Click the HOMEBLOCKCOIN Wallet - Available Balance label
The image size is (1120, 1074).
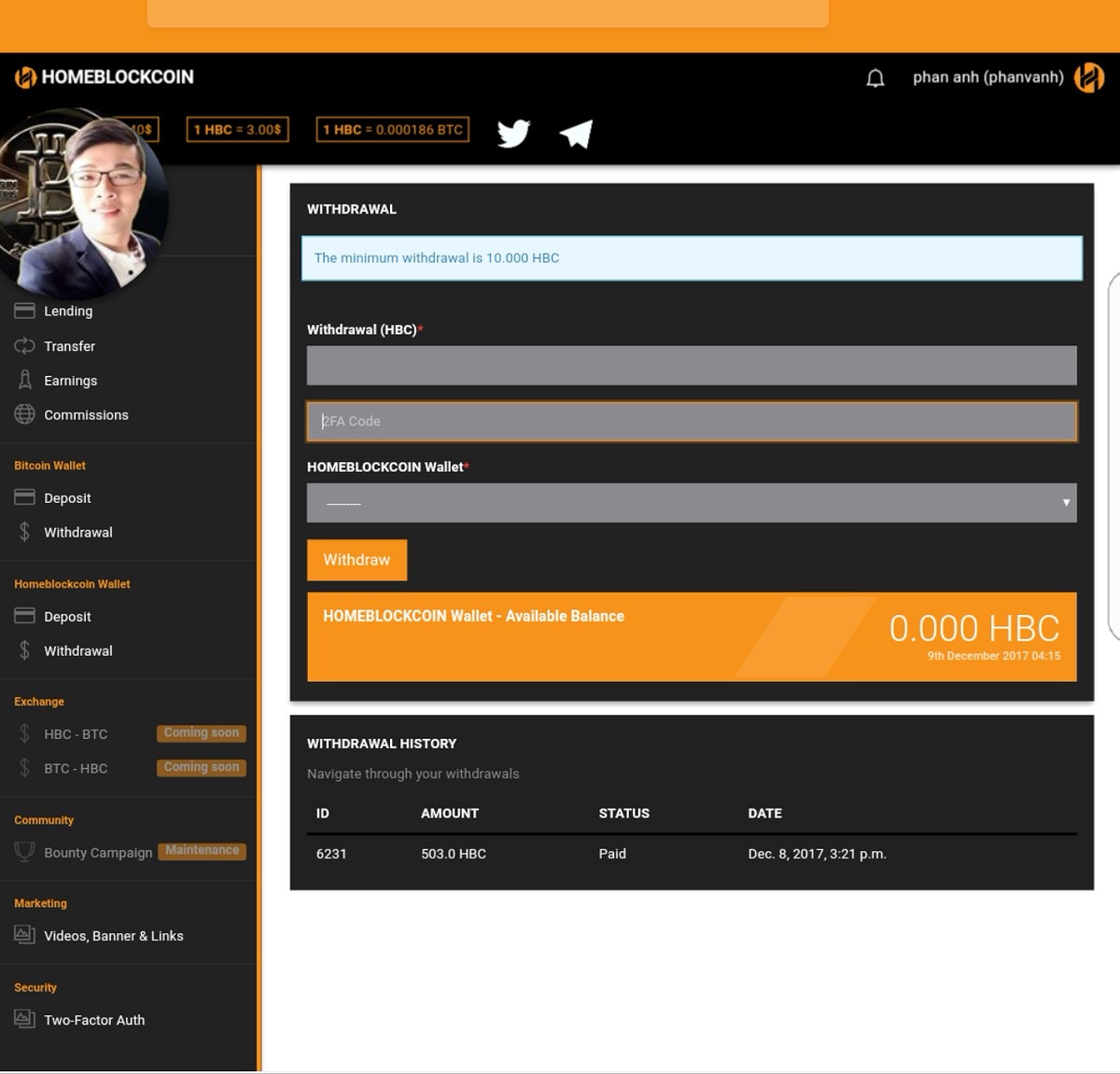tap(473, 616)
